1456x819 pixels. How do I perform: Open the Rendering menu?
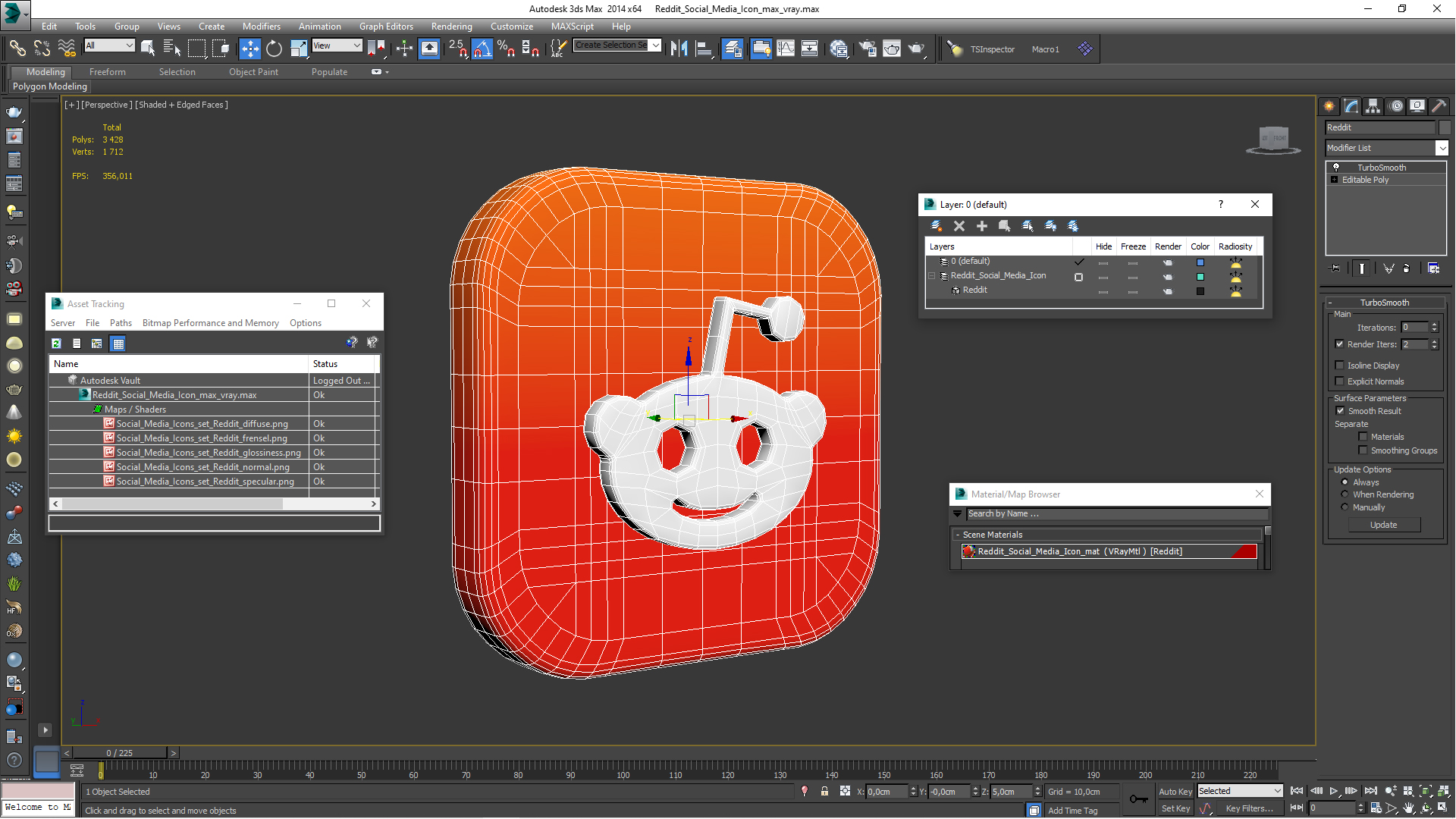coord(451,26)
